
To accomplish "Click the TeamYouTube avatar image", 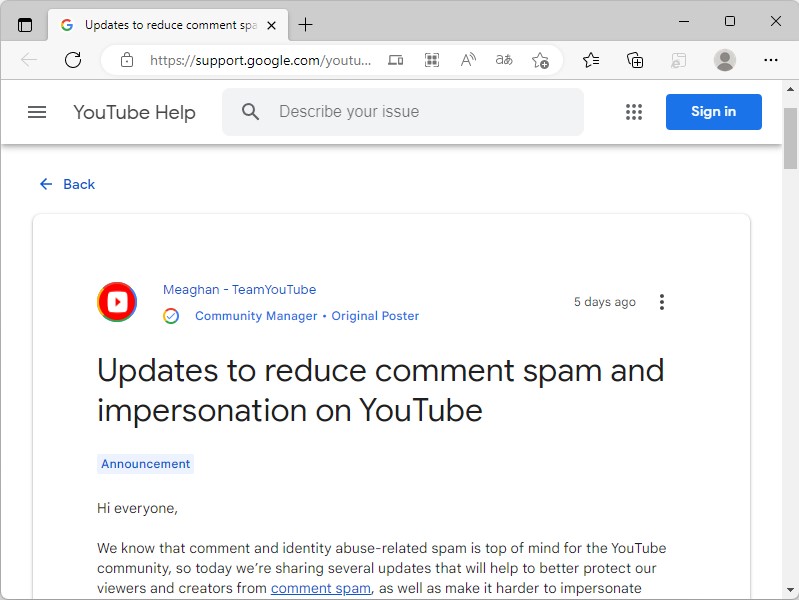I will pos(117,302).
